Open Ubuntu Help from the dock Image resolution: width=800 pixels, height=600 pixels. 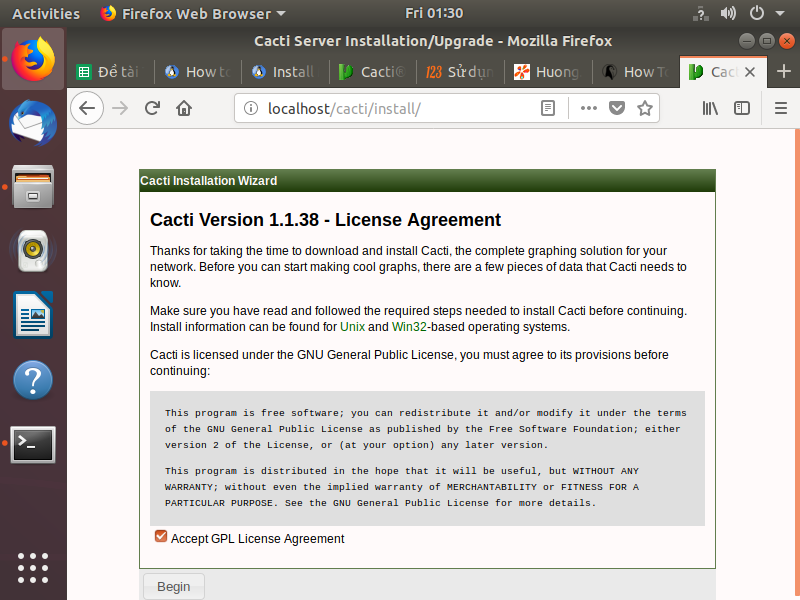pyautogui.click(x=33, y=380)
